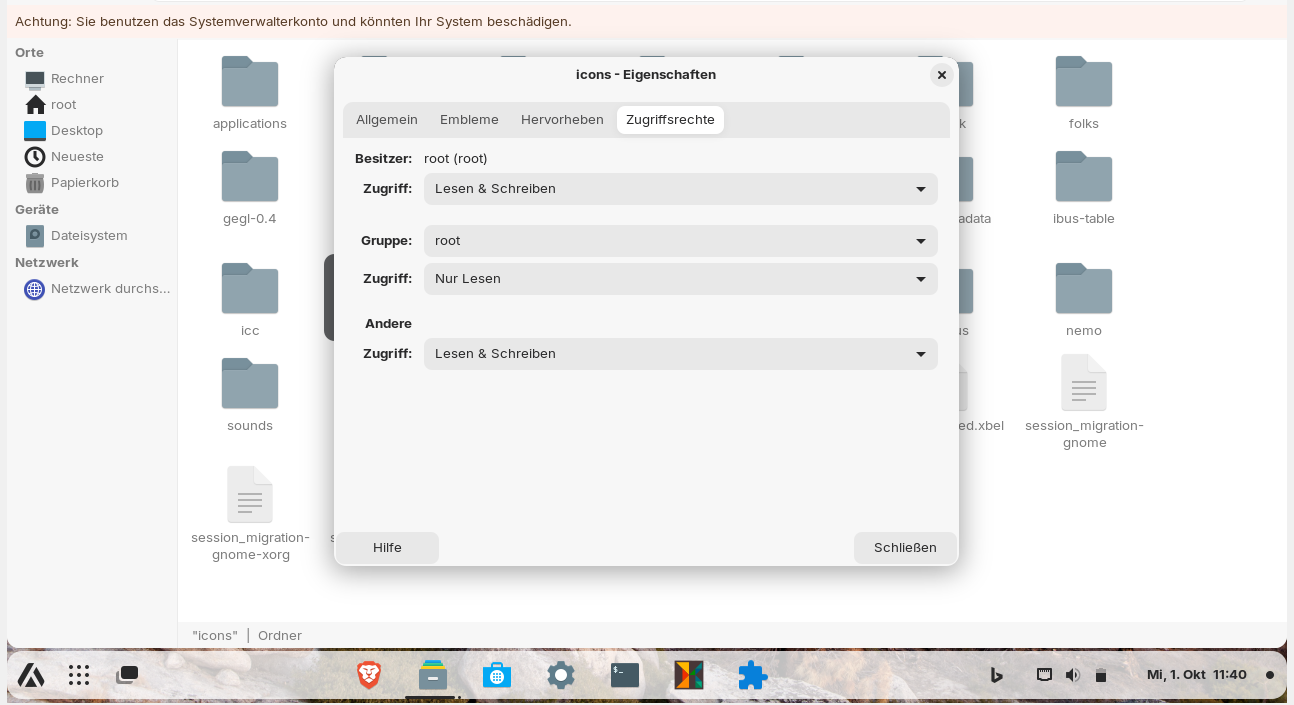The height and width of the screenshot is (705, 1294).
Task: Click the Schließen button
Action: 905,548
